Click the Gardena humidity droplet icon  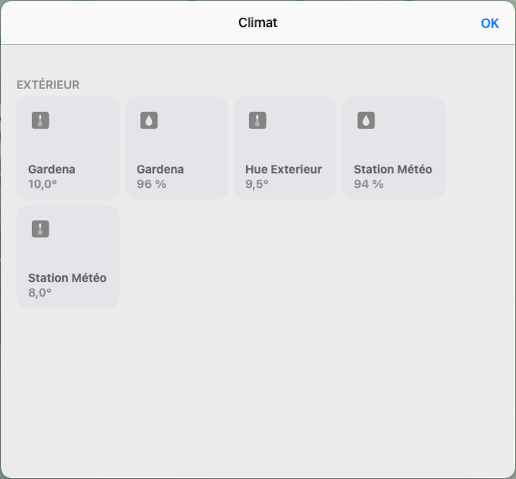[149, 120]
